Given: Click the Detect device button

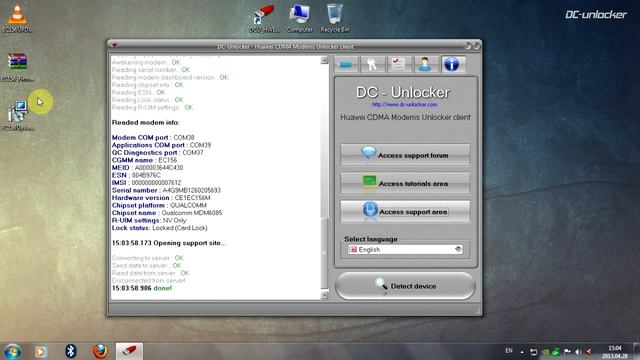Looking at the screenshot, I should click(405, 286).
